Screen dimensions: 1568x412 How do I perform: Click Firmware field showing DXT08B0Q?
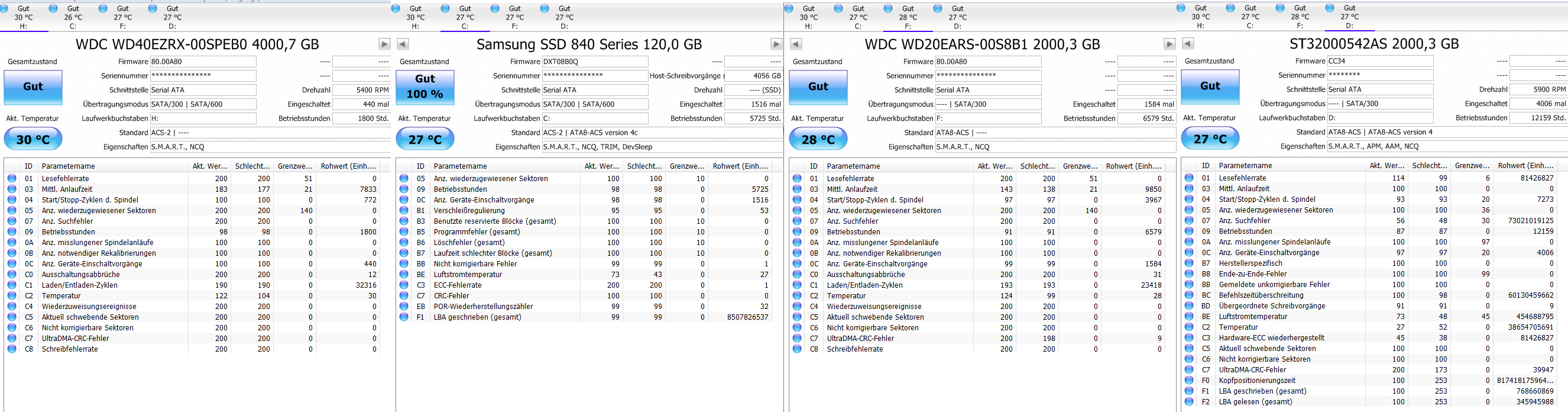(595, 62)
